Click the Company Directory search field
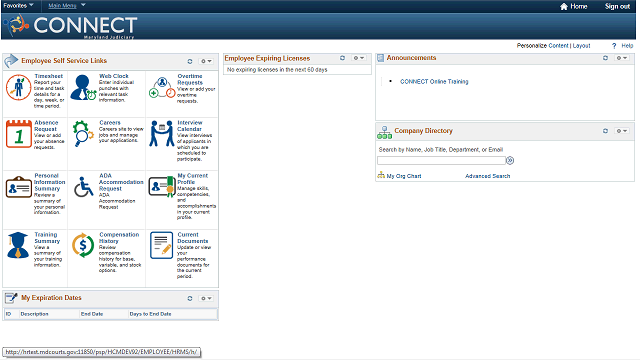 click(x=441, y=160)
